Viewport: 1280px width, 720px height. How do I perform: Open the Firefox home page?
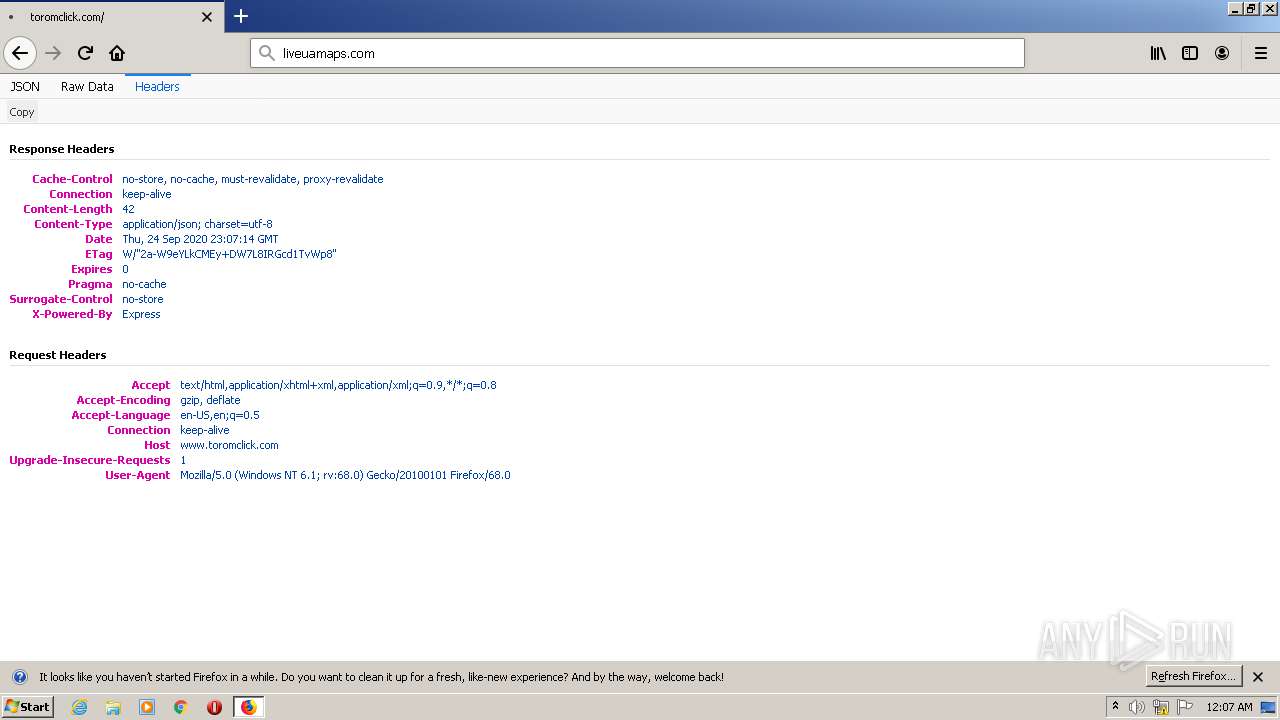coord(117,53)
